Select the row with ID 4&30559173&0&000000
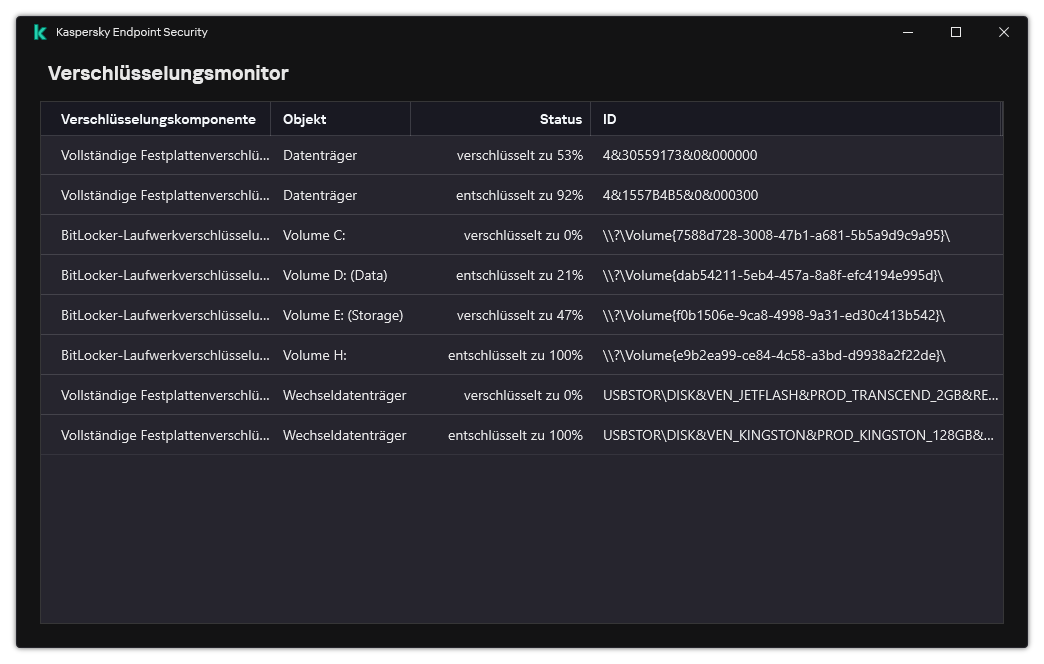Viewport: 1044px width, 664px height. pos(521,155)
